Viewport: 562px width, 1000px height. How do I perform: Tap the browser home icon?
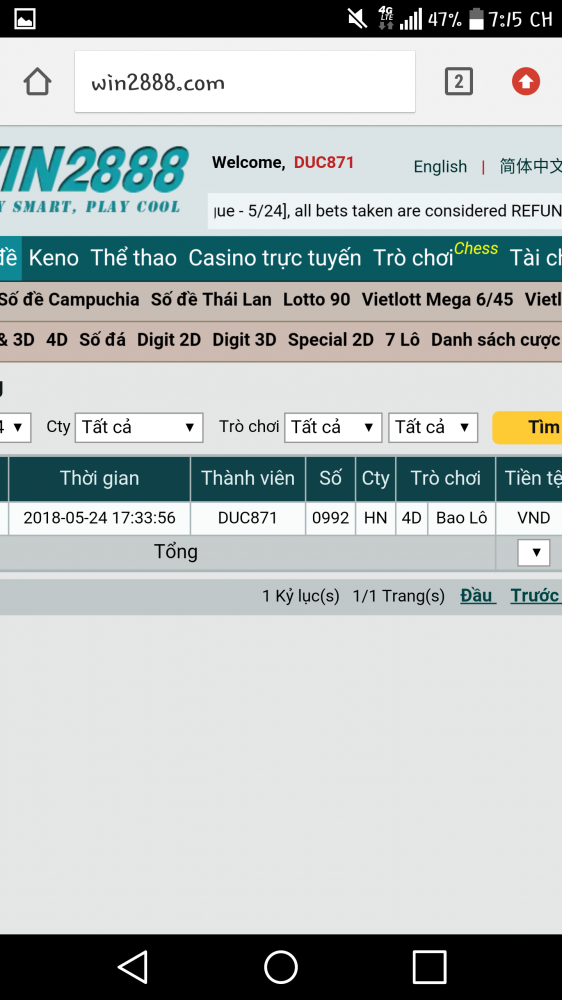click(x=37, y=82)
